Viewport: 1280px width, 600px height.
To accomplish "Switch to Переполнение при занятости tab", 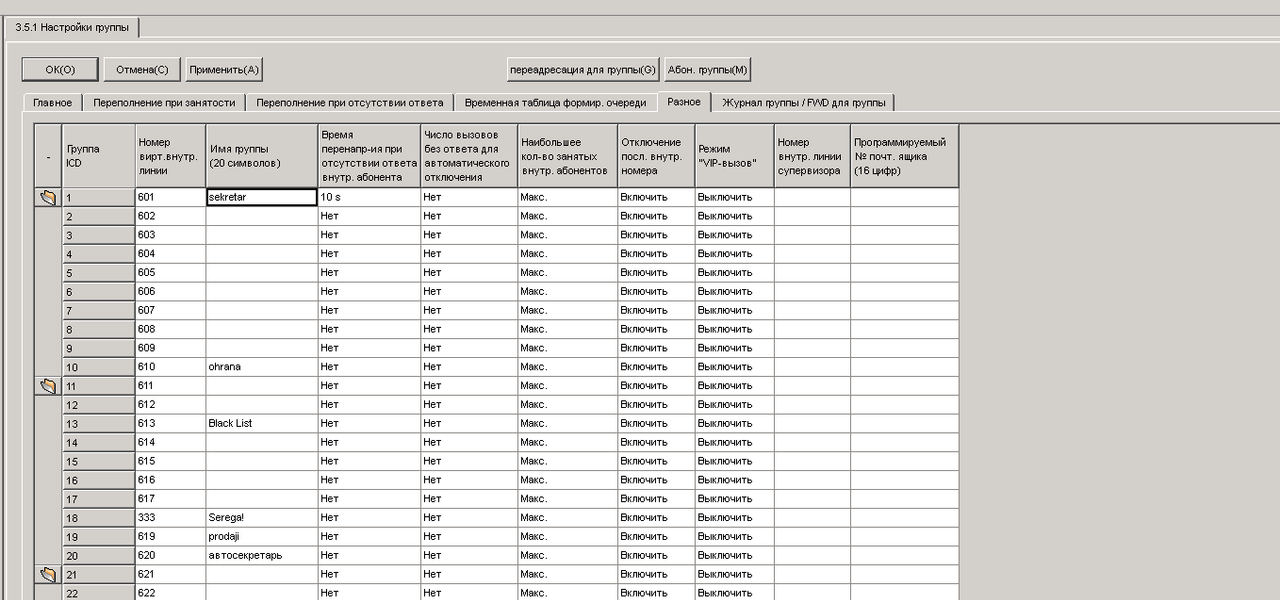I will pyautogui.click(x=164, y=102).
